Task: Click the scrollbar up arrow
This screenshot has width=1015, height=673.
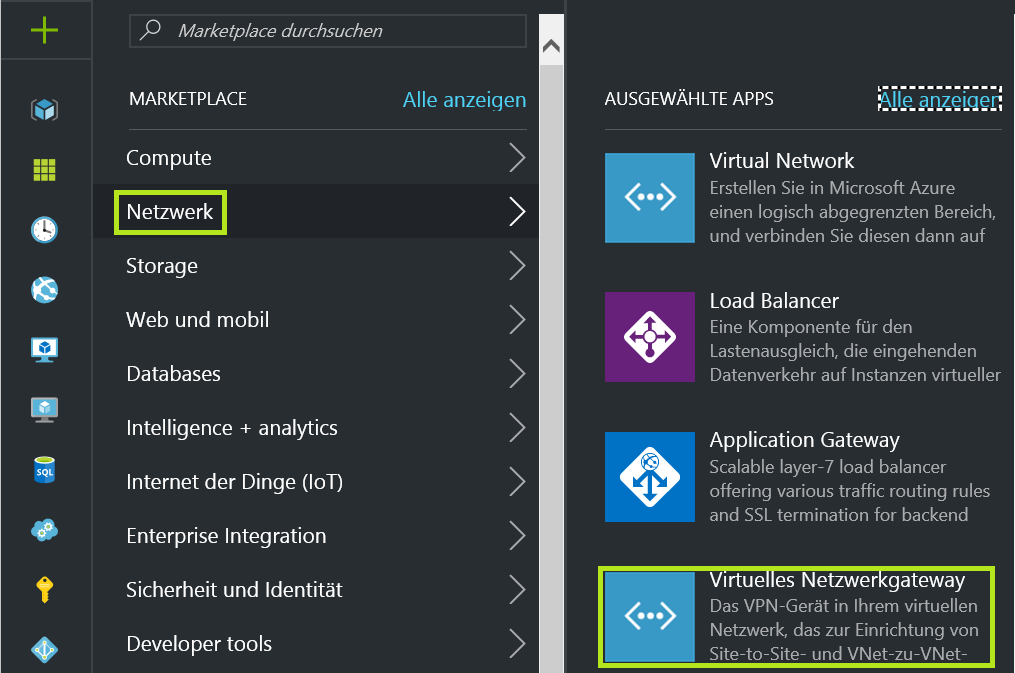Action: (x=550, y=46)
